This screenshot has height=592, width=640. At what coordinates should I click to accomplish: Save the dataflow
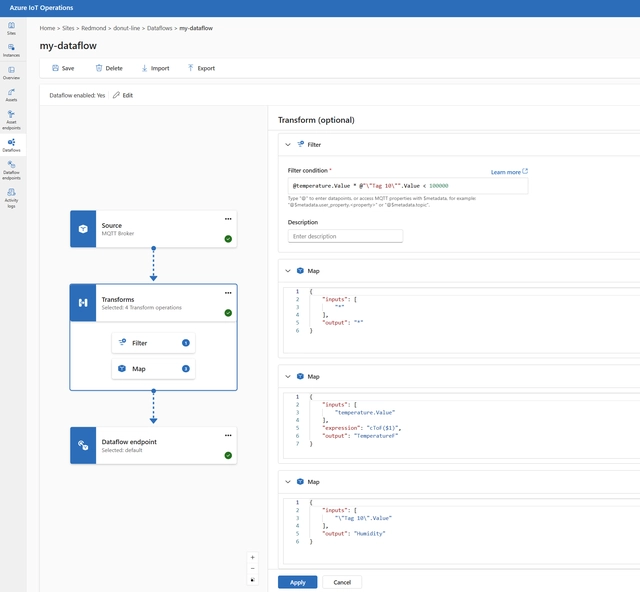[x=63, y=68]
